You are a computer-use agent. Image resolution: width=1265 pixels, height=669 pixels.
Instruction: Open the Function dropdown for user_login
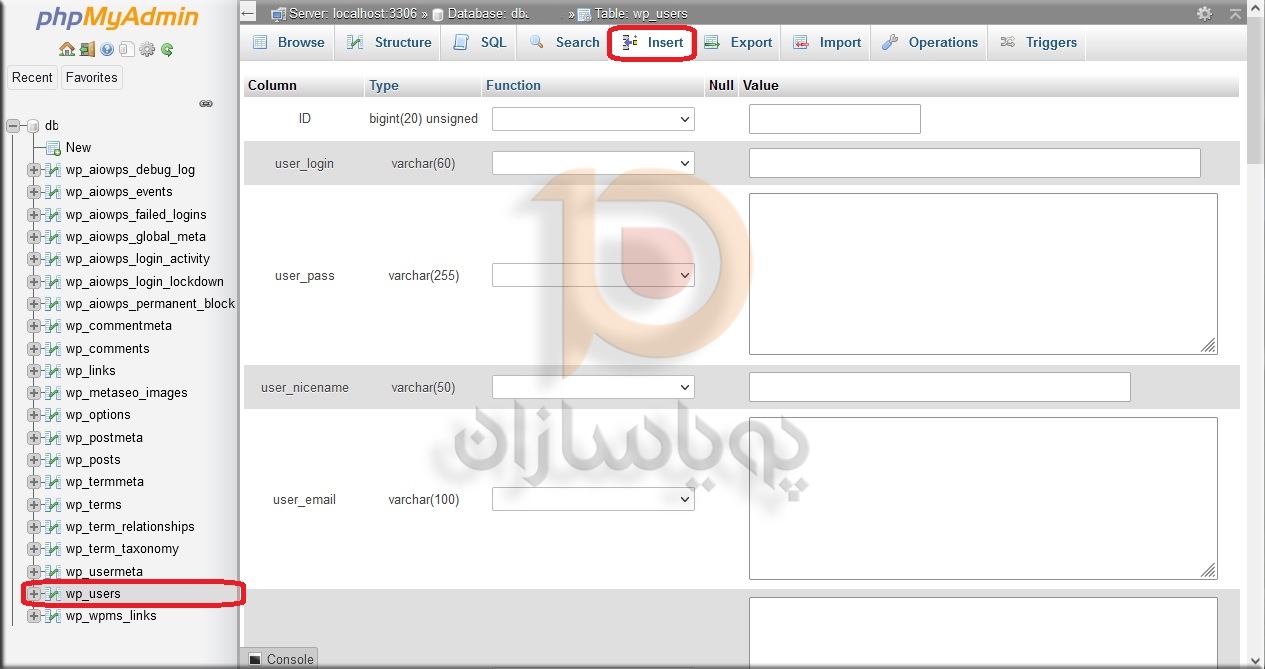(593, 163)
